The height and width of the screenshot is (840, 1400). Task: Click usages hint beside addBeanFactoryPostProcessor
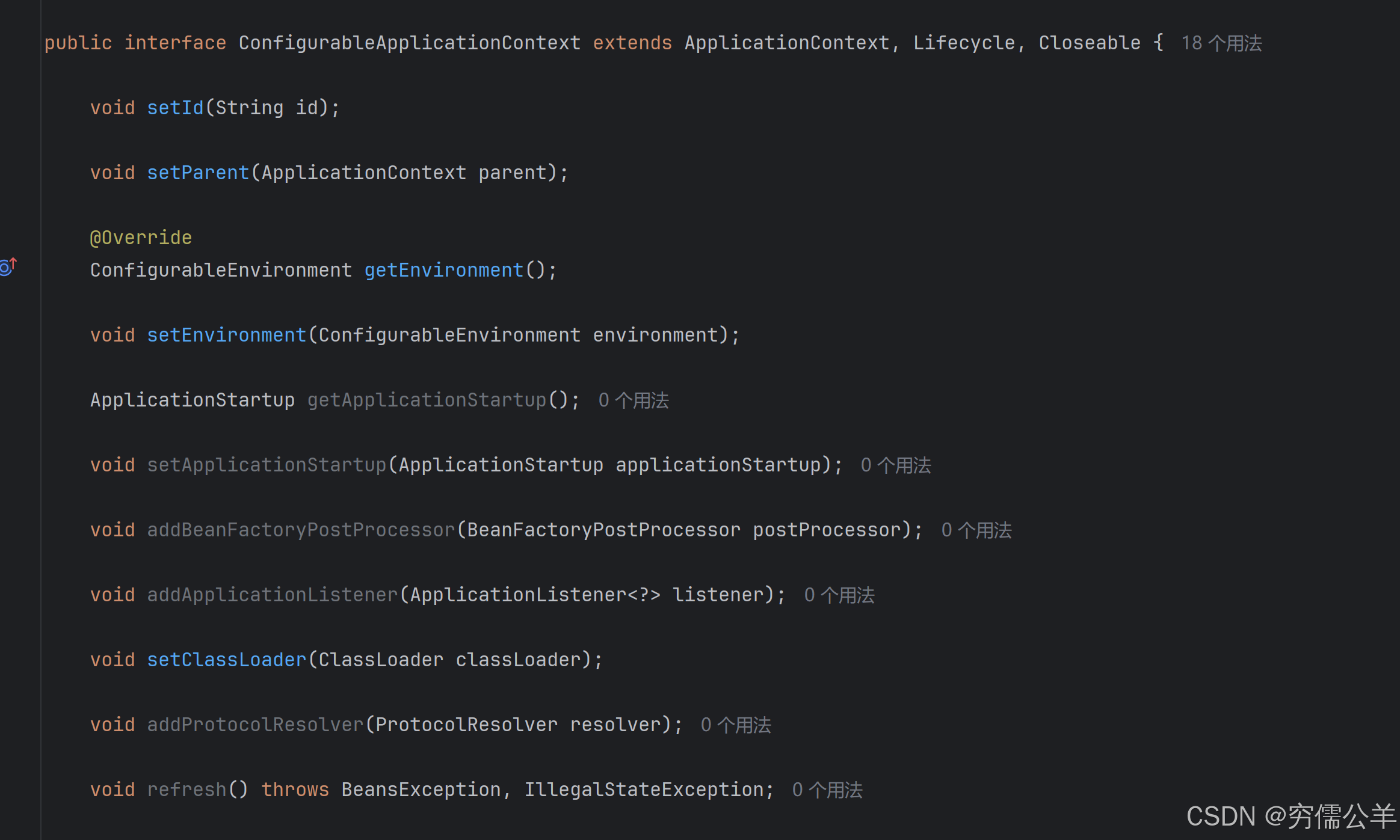[976, 530]
